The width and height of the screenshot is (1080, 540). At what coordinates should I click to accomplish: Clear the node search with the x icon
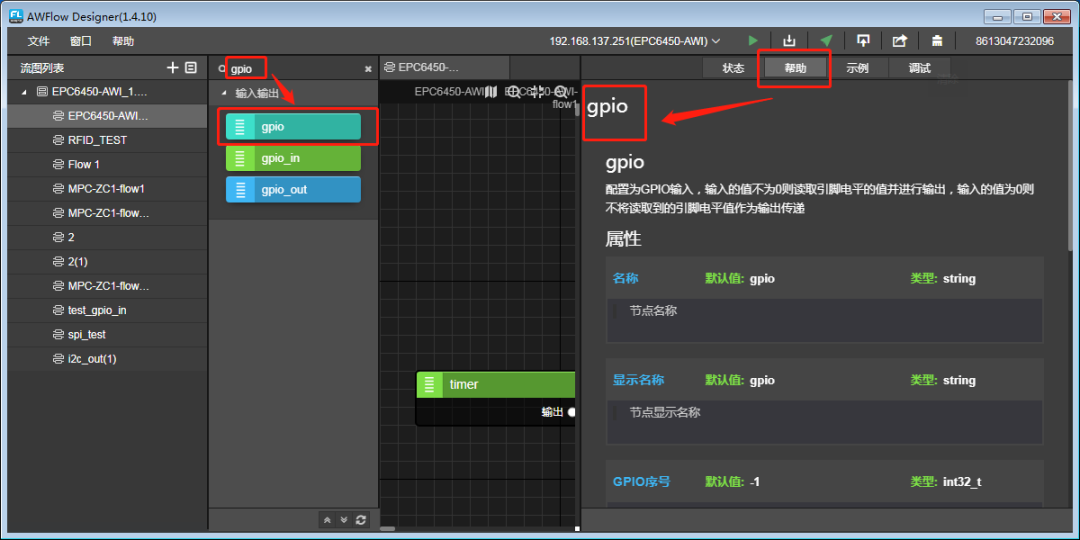(368, 69)
